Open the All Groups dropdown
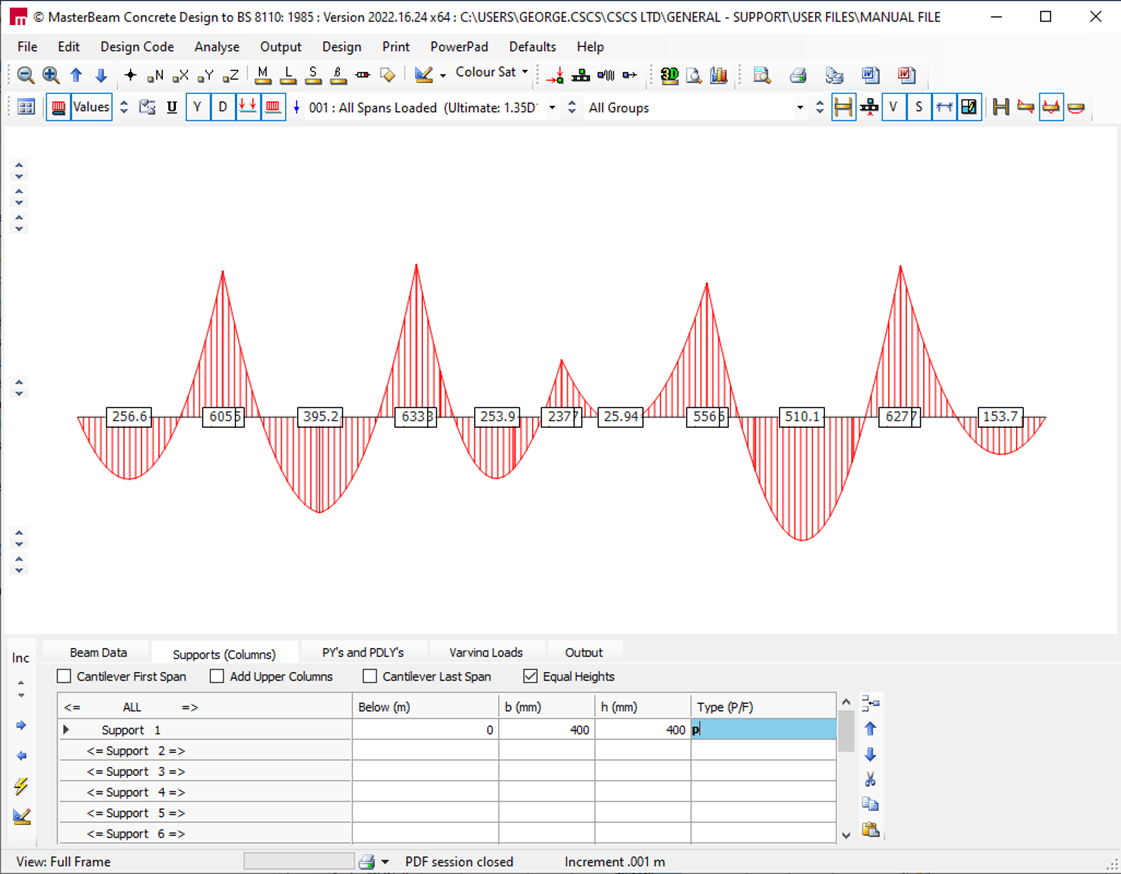The height and width of the screenshot is (874, 1121). pyautogui.click(x=799, y=108)
